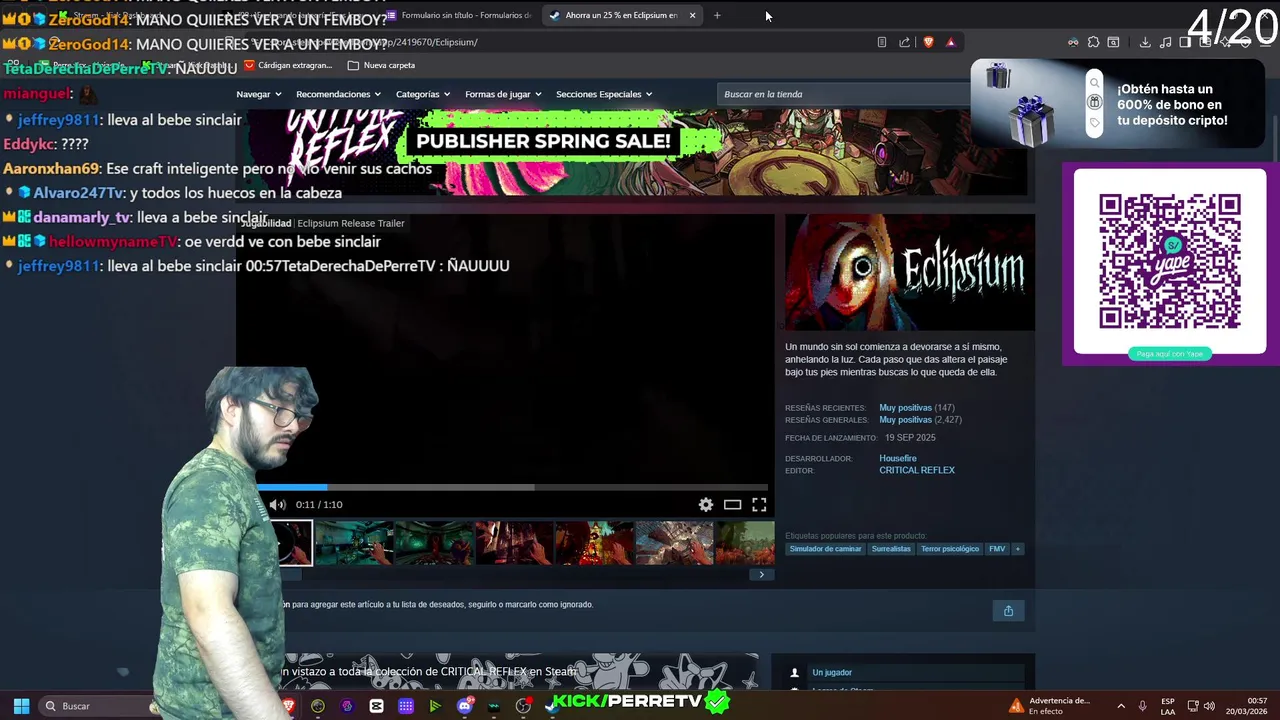
Task: Open the Advertencia de... weather alert widget
Action: (x=1050, y=706)
